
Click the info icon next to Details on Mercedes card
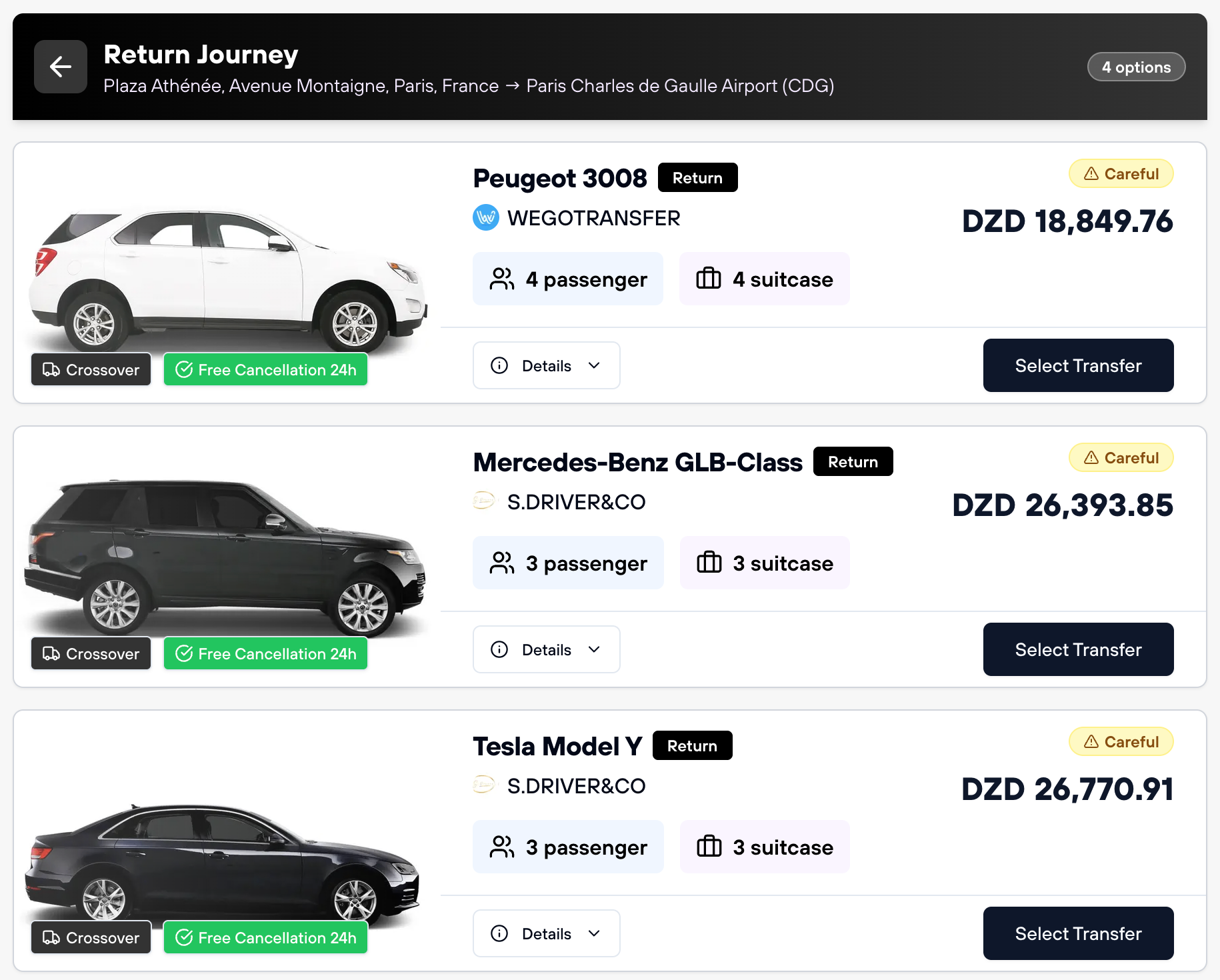pos(498,649)
